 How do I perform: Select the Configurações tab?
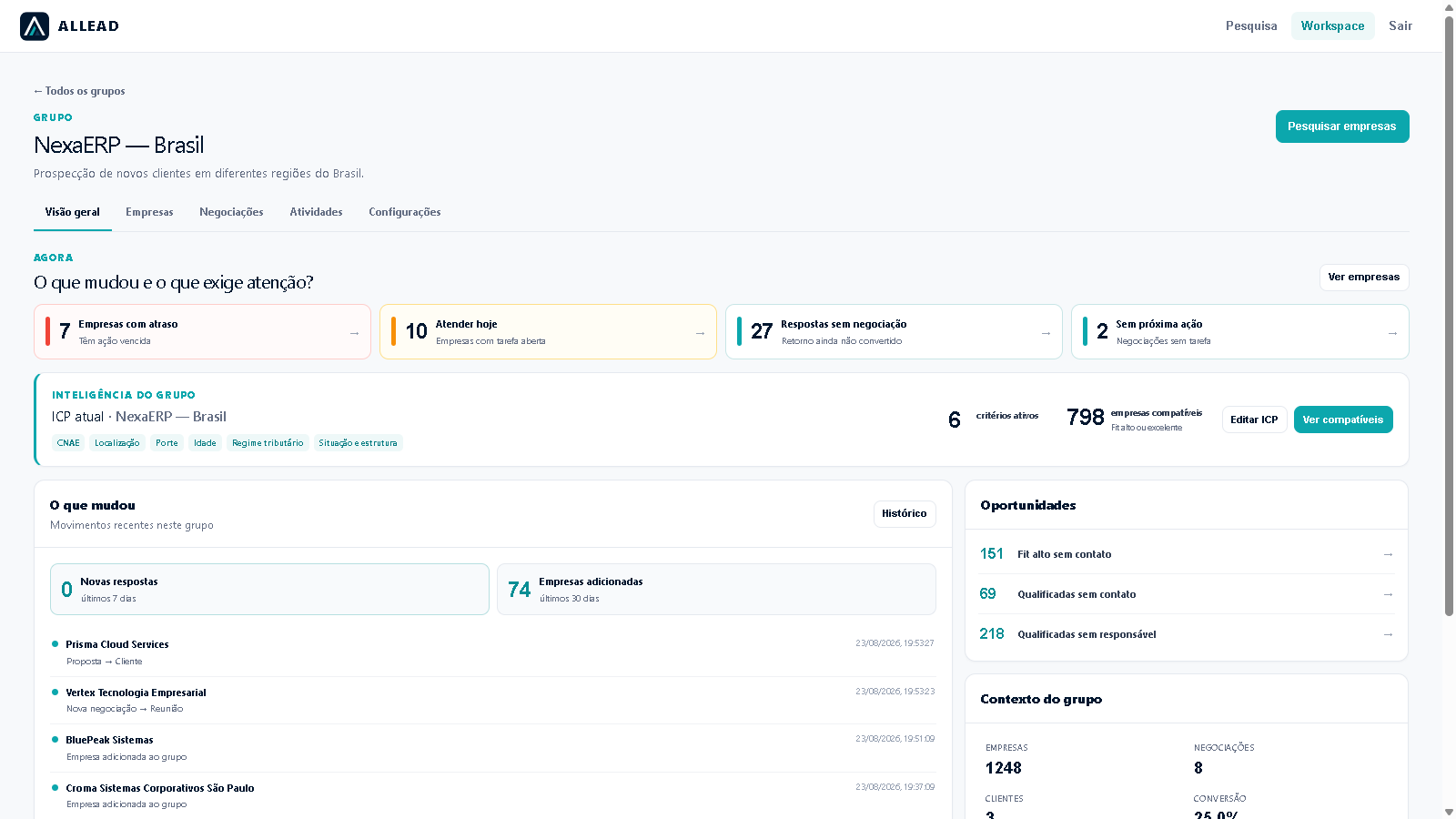[405, 212]
